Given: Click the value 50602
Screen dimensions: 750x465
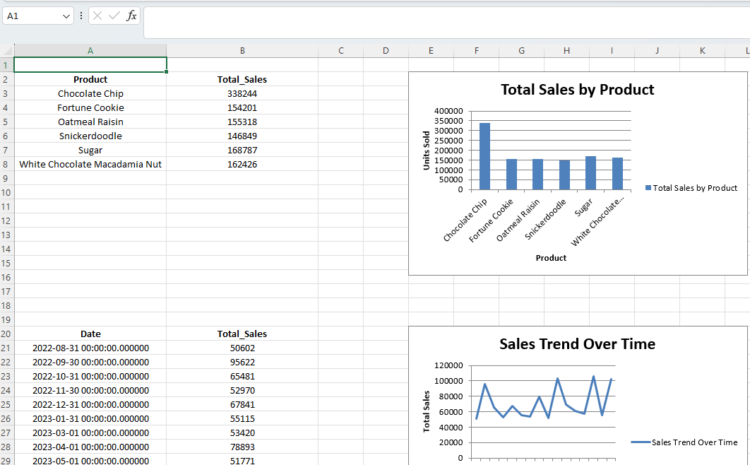Looking at the screenshot, I should [x=243, y=348].
